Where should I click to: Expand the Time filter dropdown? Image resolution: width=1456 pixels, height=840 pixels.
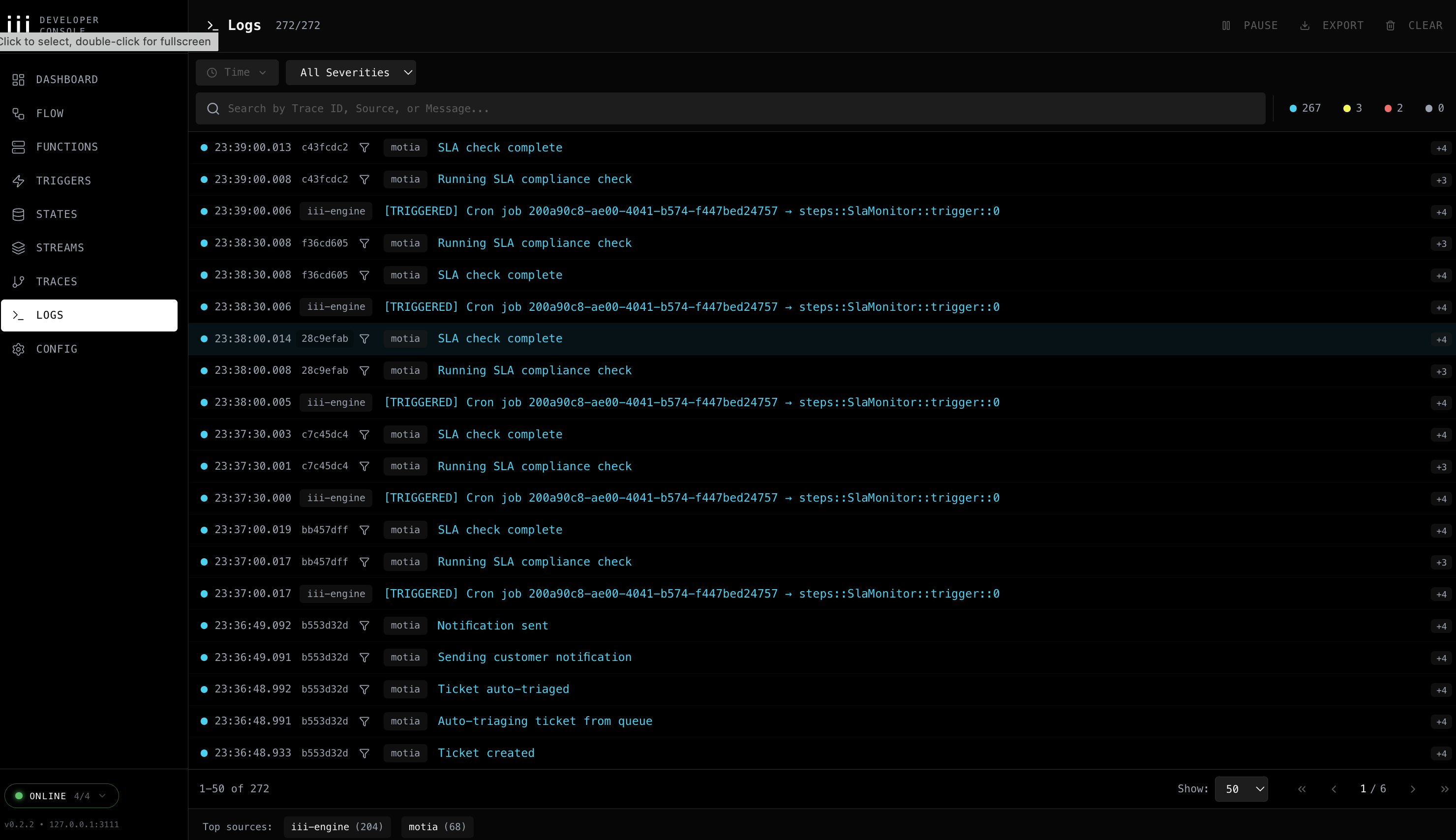coord(237,73)
